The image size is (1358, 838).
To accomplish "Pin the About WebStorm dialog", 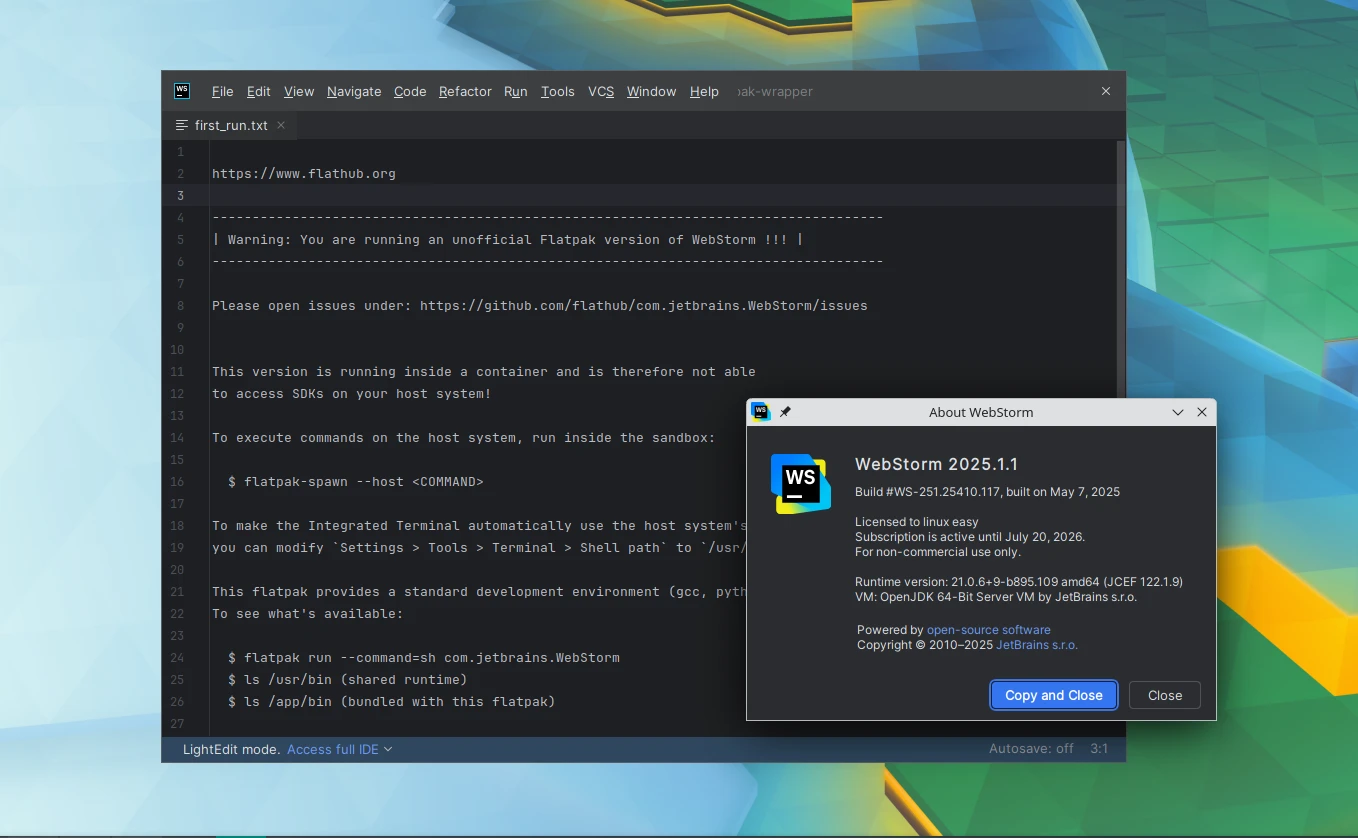I will click(785, 411).
